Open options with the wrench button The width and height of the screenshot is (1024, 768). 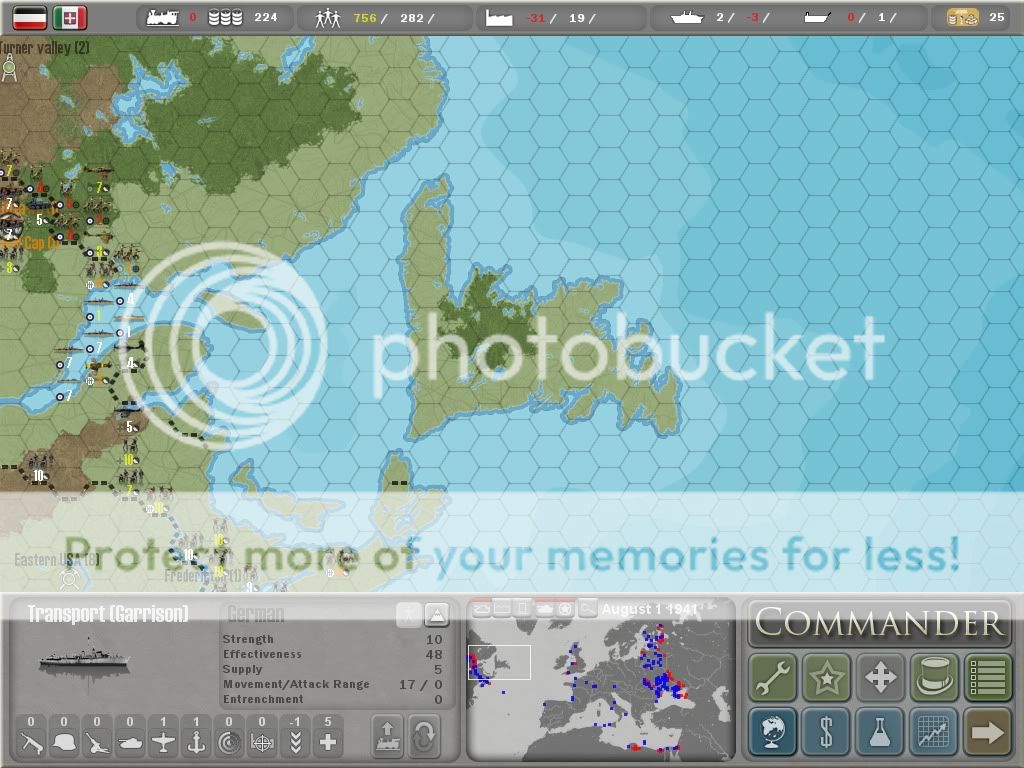(x=773, y=677)
